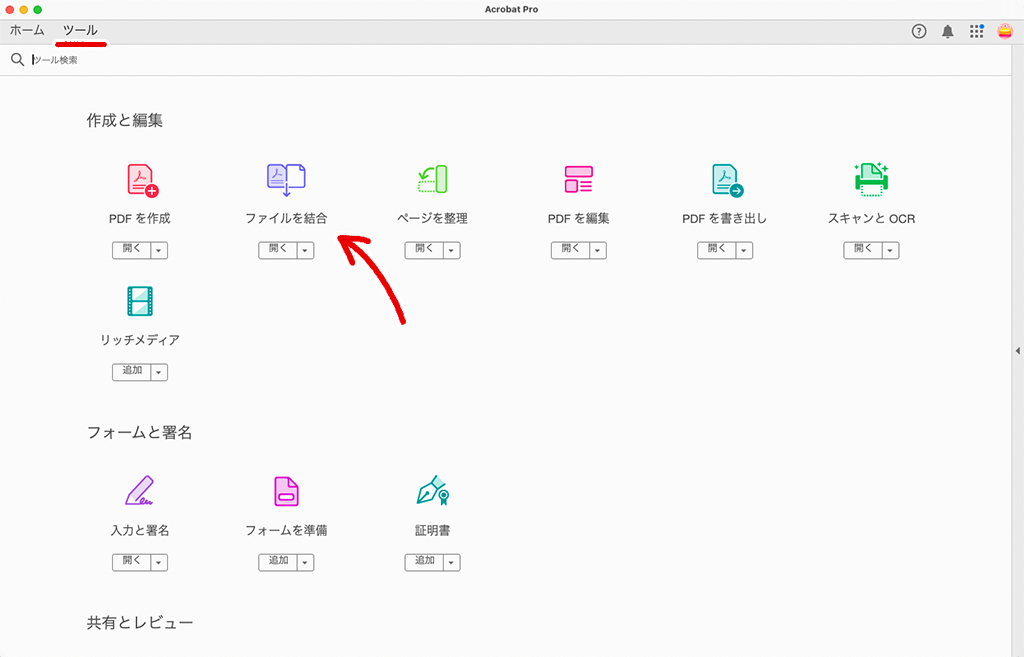1024x657 pixels.
Task: Click the user profile avatar
Action: 1005,31
